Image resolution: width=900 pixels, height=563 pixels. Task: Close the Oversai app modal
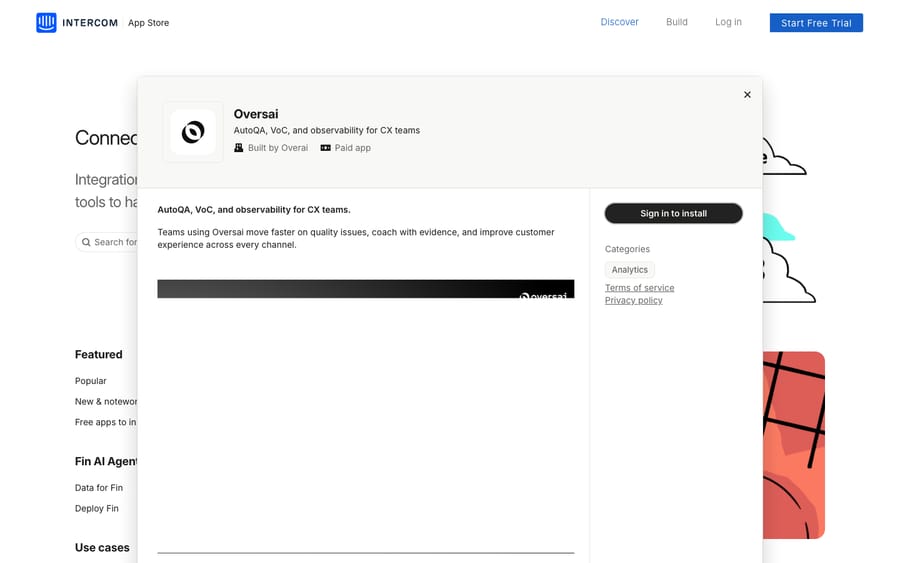click(x=747, y=95)
